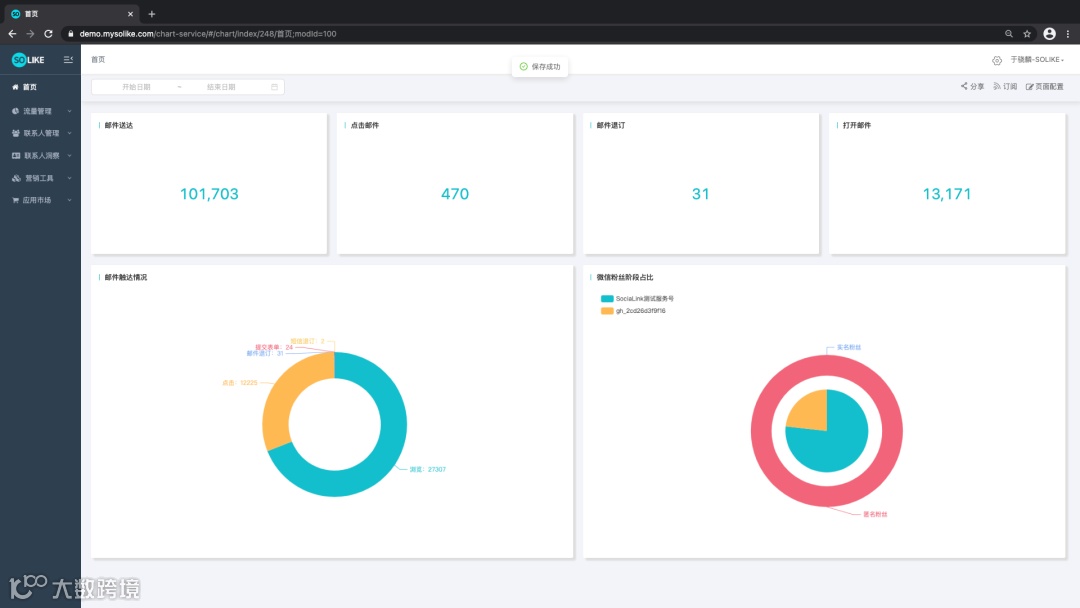
Task: Open the browser zoom magnifier icon
Action: pyautogui.click(x=1008, y=34)
